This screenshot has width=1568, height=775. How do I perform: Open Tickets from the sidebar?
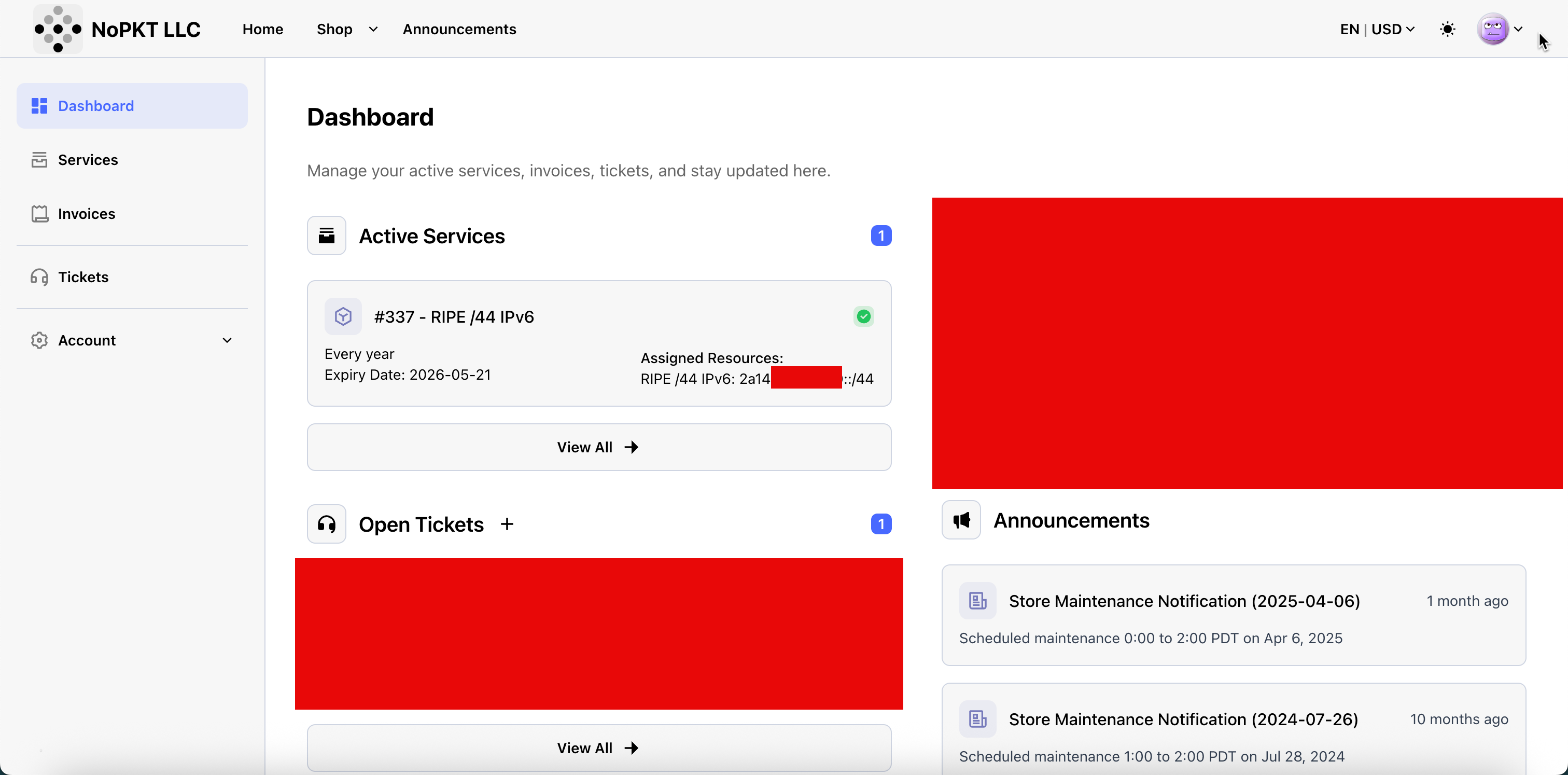pos(83,277)
